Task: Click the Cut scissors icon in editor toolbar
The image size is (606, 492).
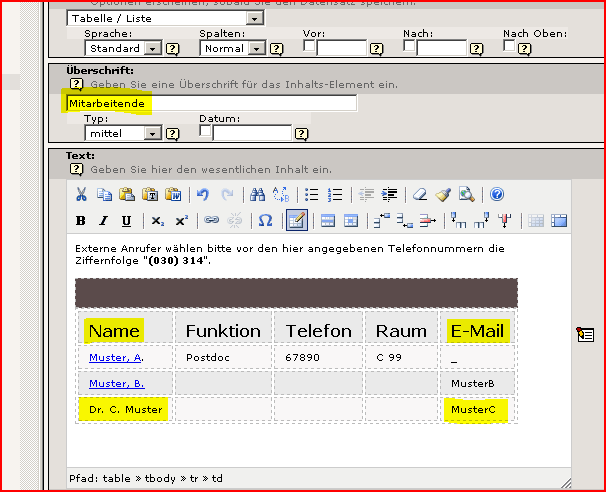Action: 81,195
